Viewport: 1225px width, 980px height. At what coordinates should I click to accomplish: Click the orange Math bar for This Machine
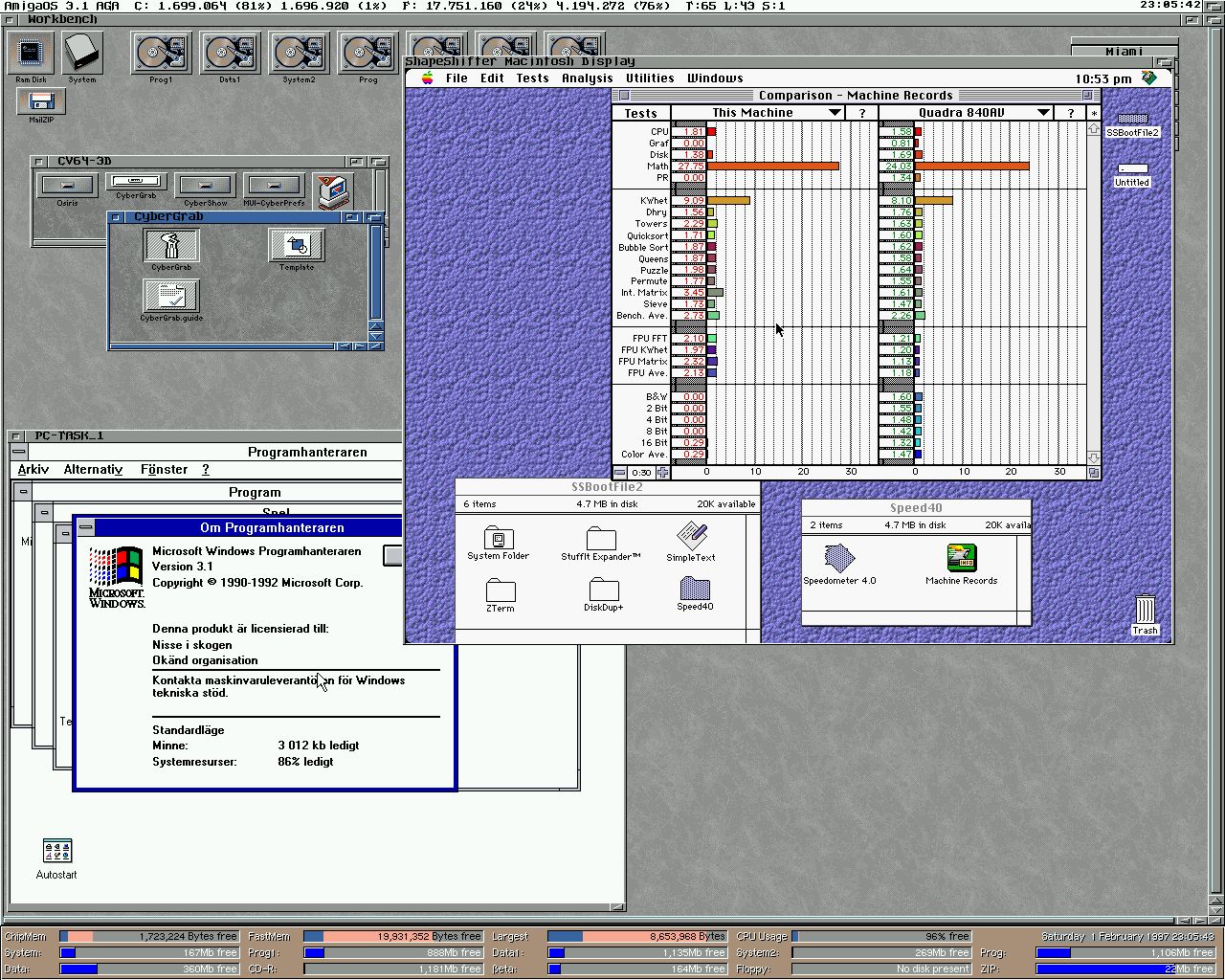(x=772, y=167)
